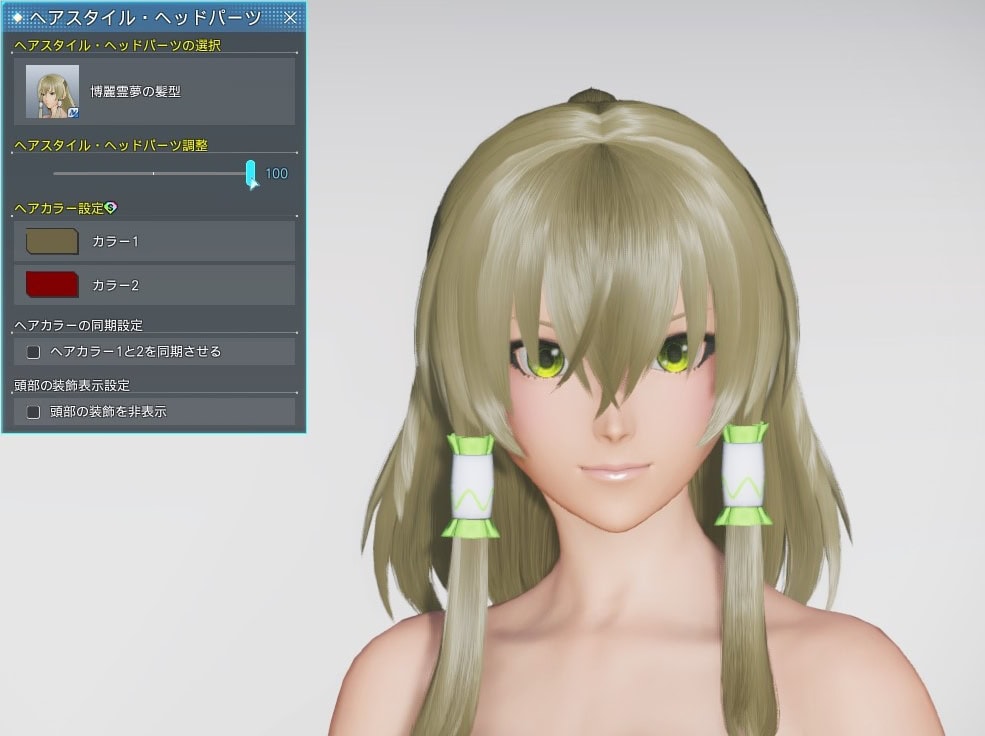Click the hairstyle adjustment slider handle

(x=251, y=174)
